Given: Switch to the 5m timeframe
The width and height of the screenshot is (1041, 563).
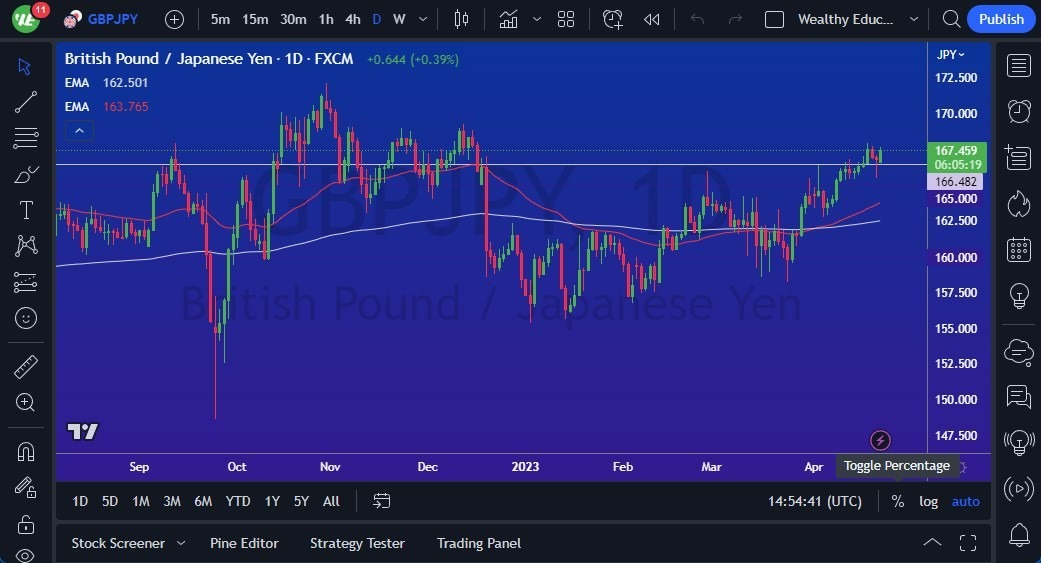Looking at the screenshot, I should (x=220, y=19).
